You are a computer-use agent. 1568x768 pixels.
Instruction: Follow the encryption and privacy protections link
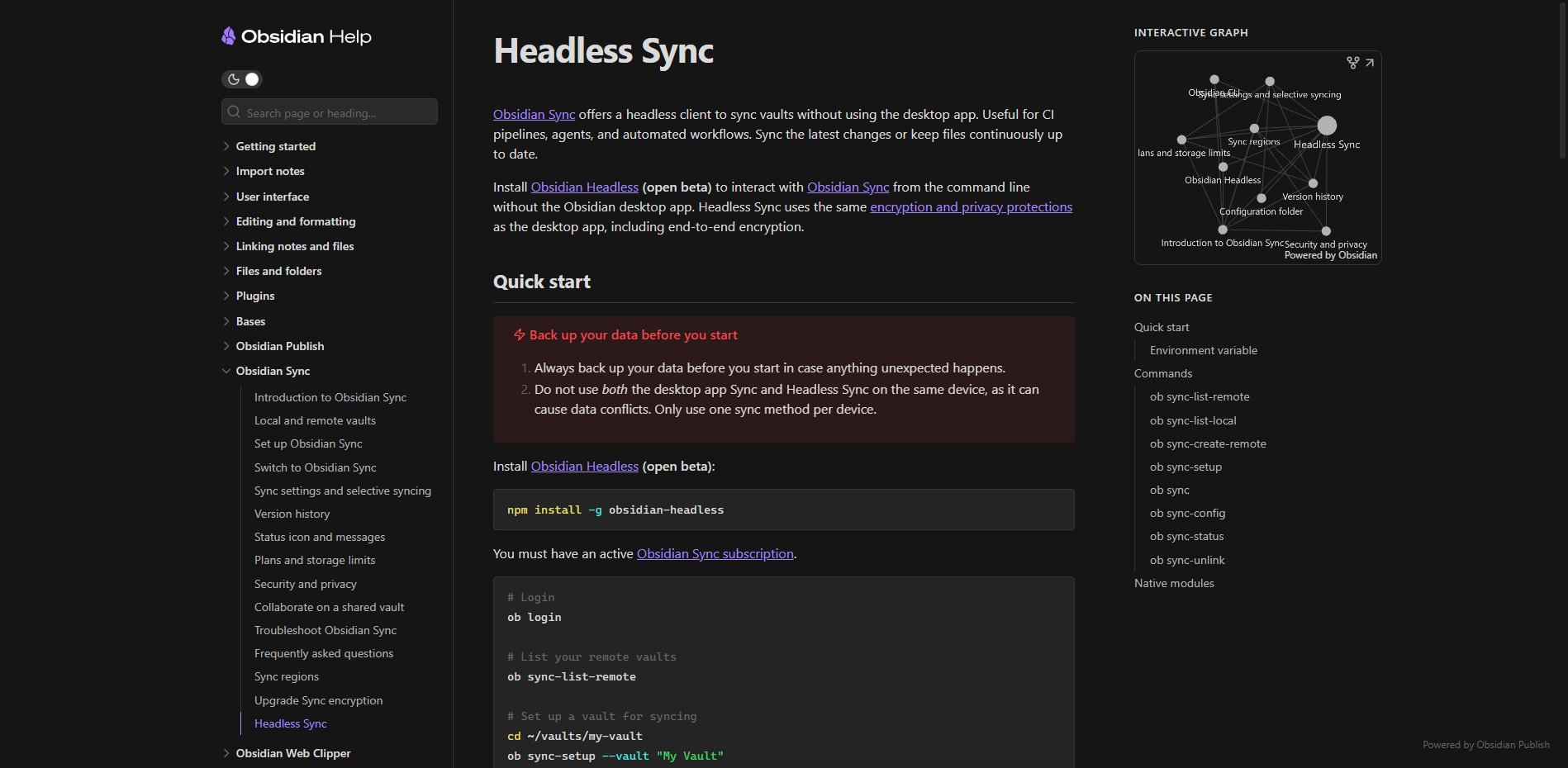click(971, 206)
